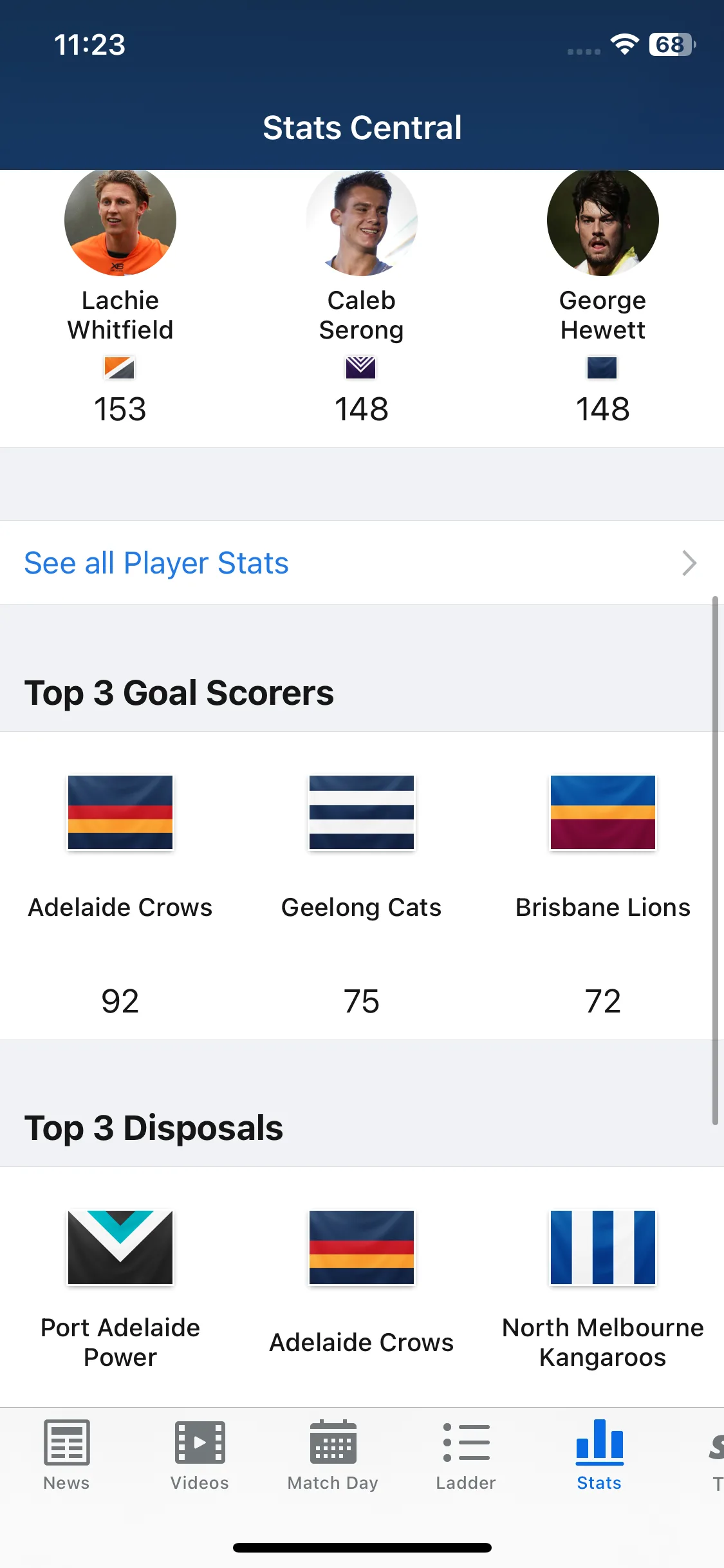Open Caleb Serong's profile photo
The image size is (724, 1568).
(362, 222)
